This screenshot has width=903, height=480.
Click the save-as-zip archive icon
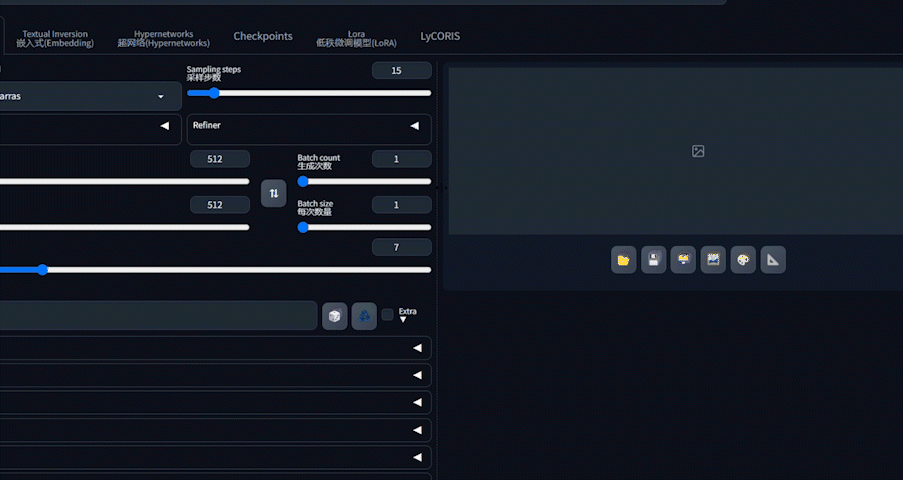click(x=684, y=260)
